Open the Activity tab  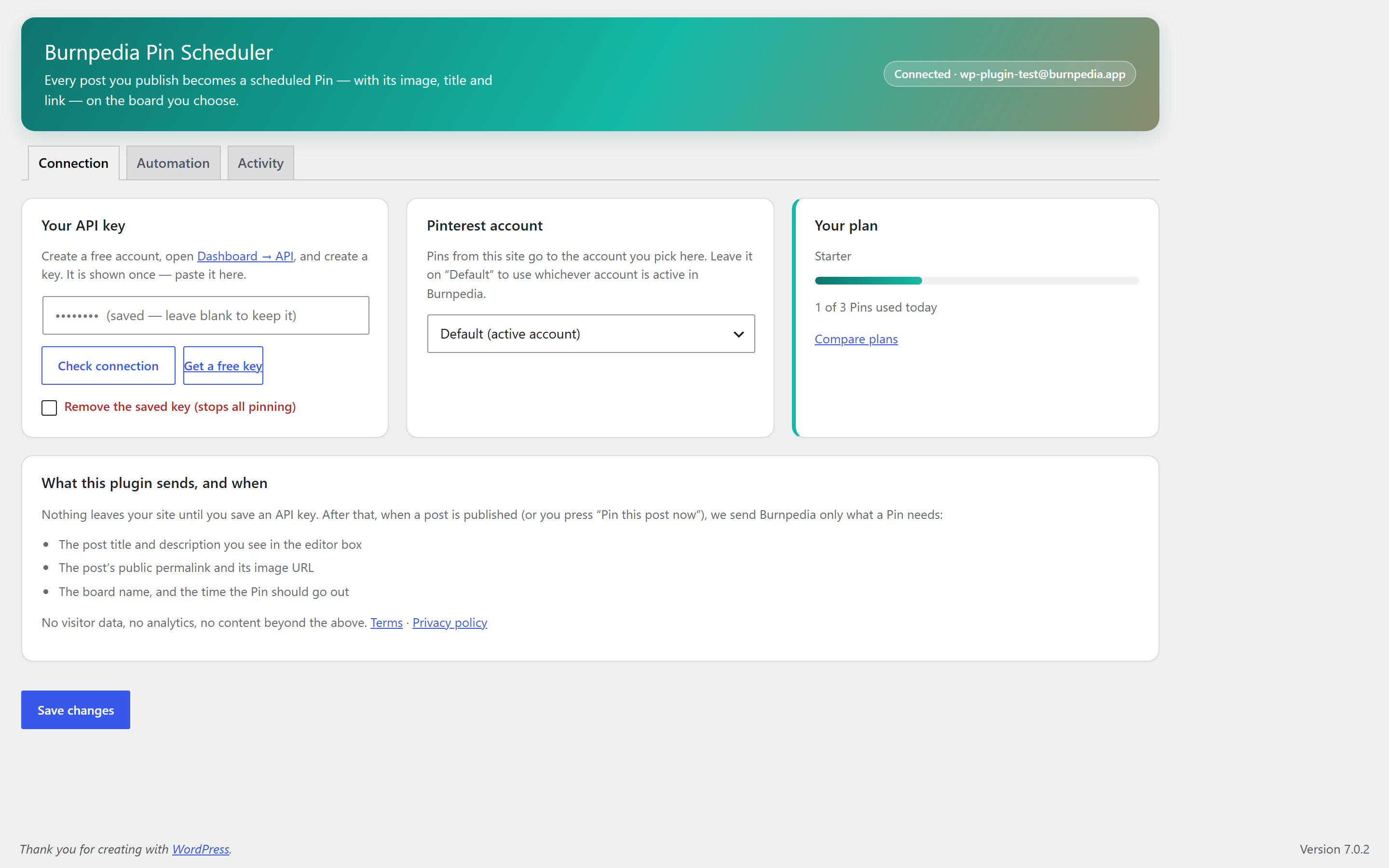click(260, 163)
